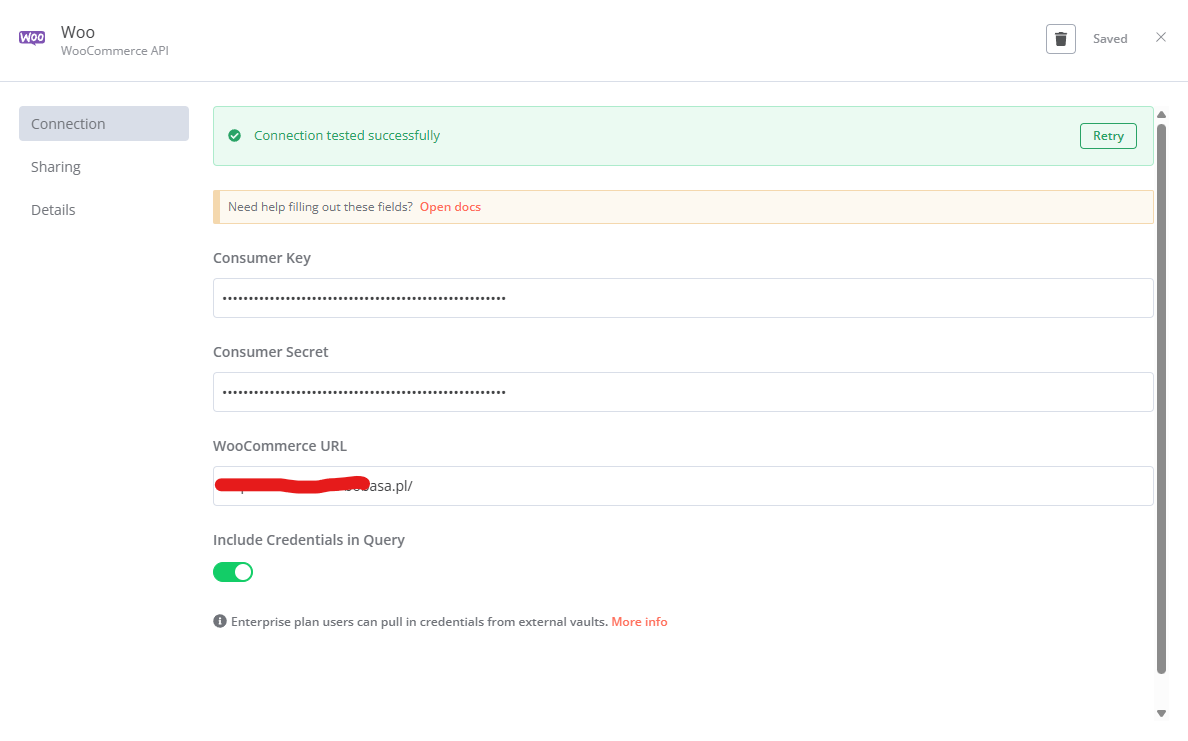Click the Consumer Key label
Screen dimensions: 1188x741
click(262, 258)
